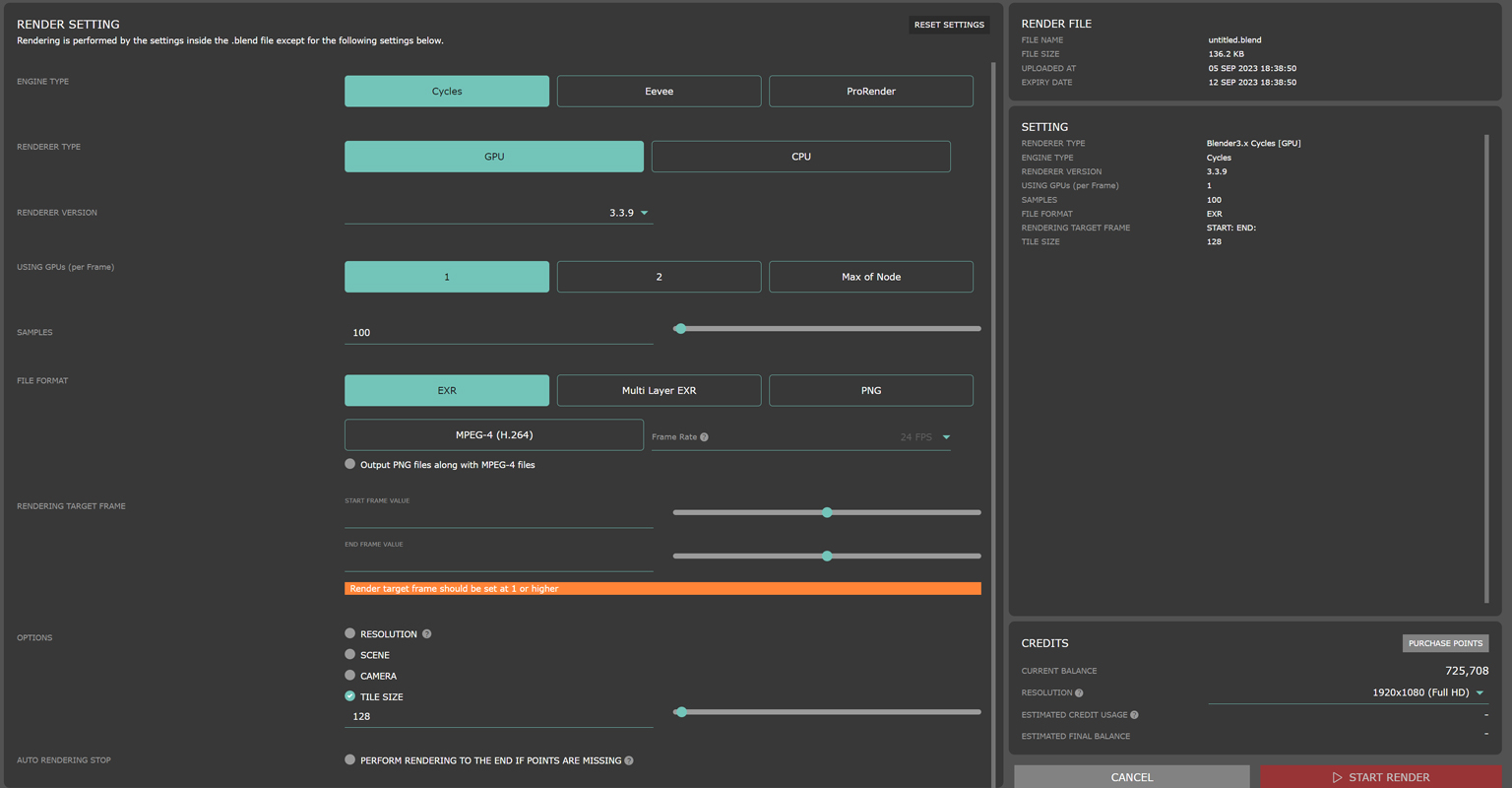The image size is (1512, 788).
Task: Open the Frame Rate help tooltip icon
Action: 705,436
